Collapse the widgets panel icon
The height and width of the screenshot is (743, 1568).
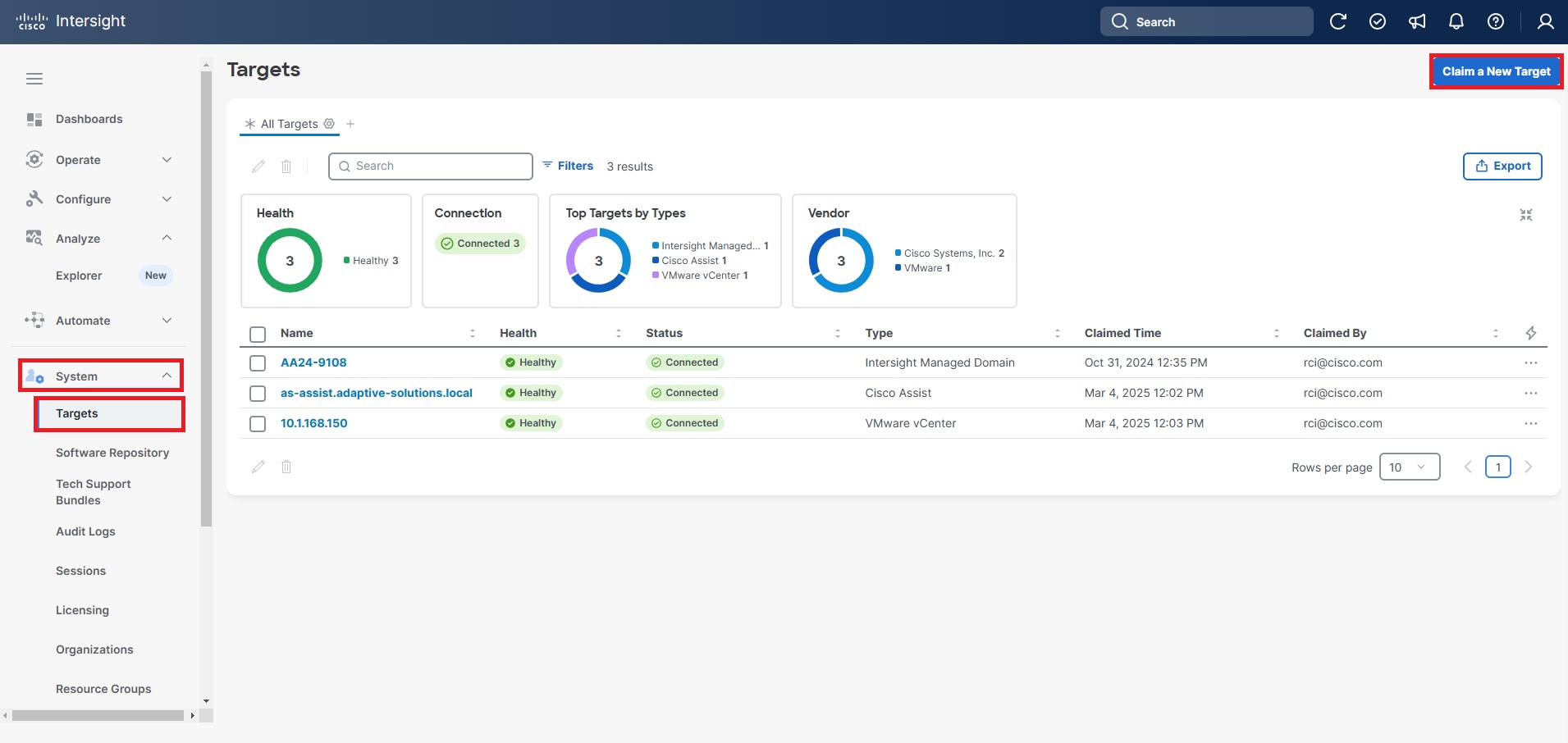[1526, 215]
